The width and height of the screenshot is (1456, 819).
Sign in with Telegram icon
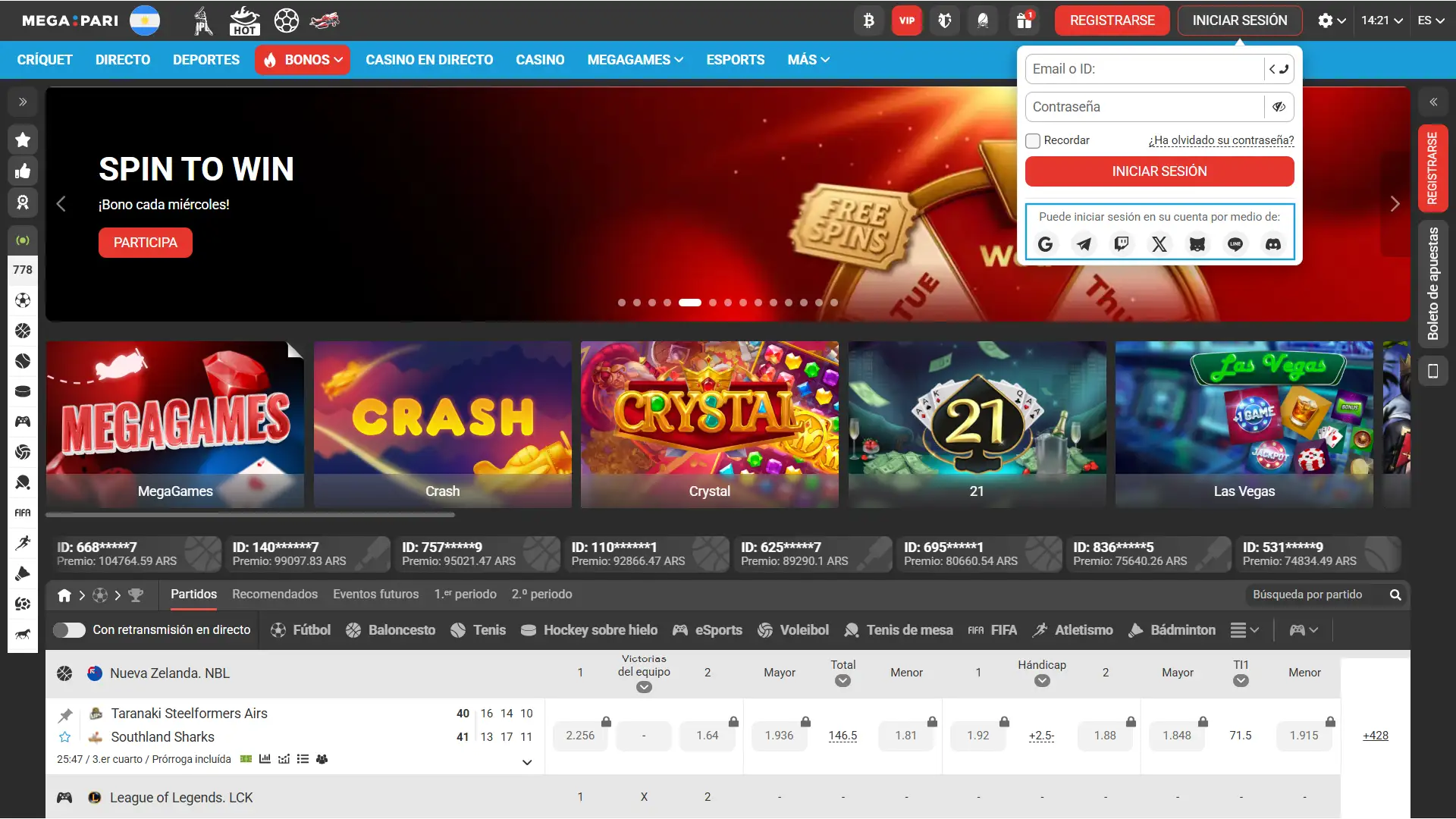(1084, 244)
